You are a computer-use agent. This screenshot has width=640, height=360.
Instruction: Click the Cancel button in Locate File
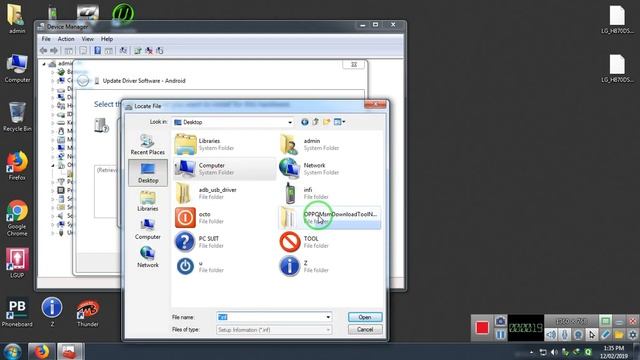coord(365,329)
